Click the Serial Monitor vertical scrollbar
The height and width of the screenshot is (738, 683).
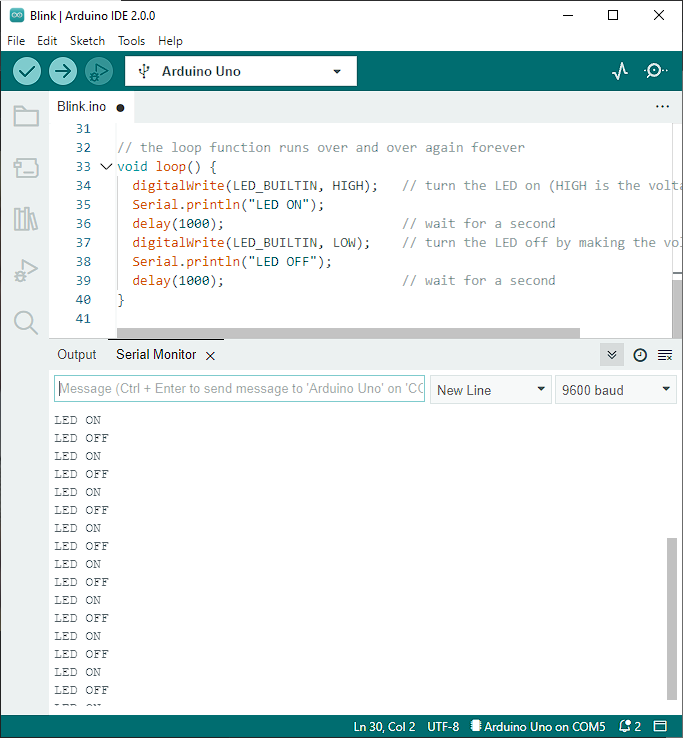coord(672,618)
